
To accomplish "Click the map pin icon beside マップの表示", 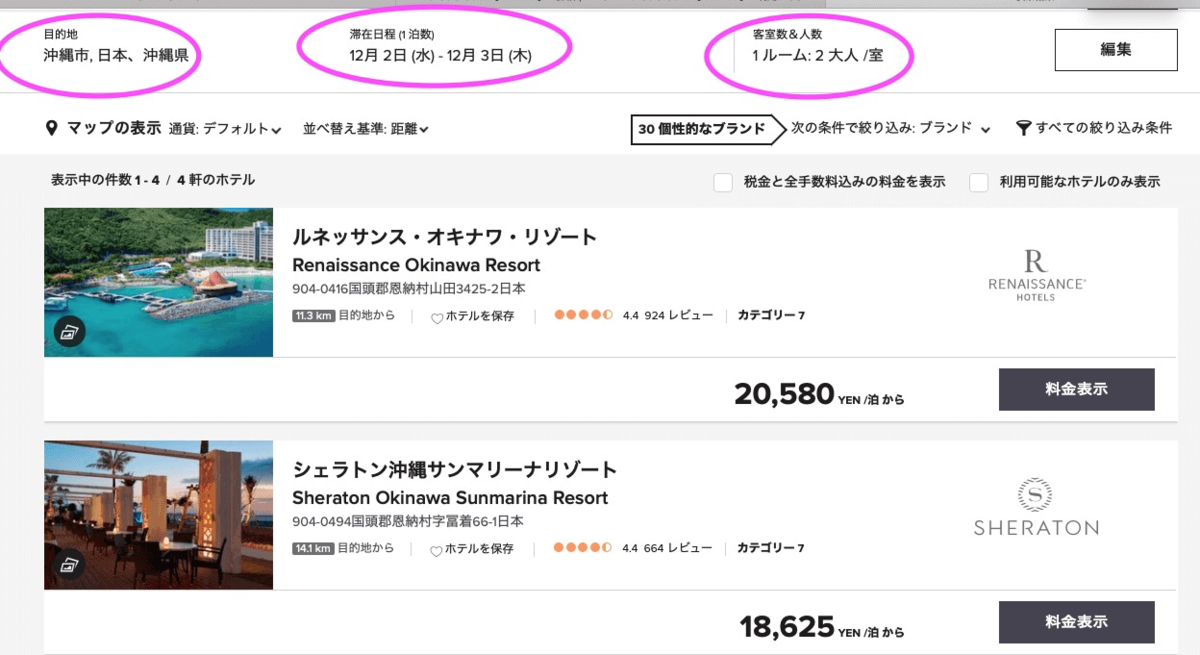I will 52,129.
